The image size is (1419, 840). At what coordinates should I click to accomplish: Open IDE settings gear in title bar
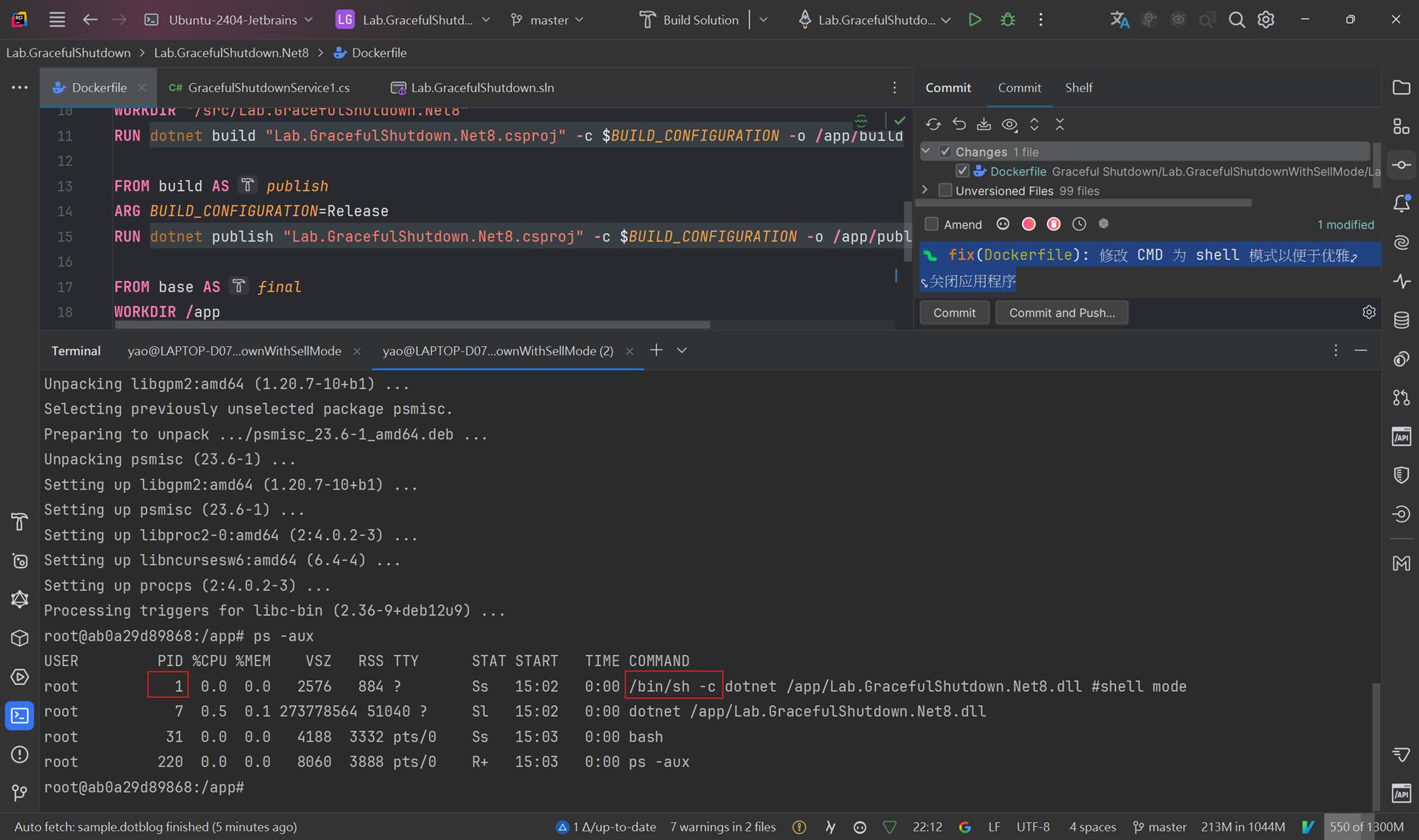coord(1266,20)
